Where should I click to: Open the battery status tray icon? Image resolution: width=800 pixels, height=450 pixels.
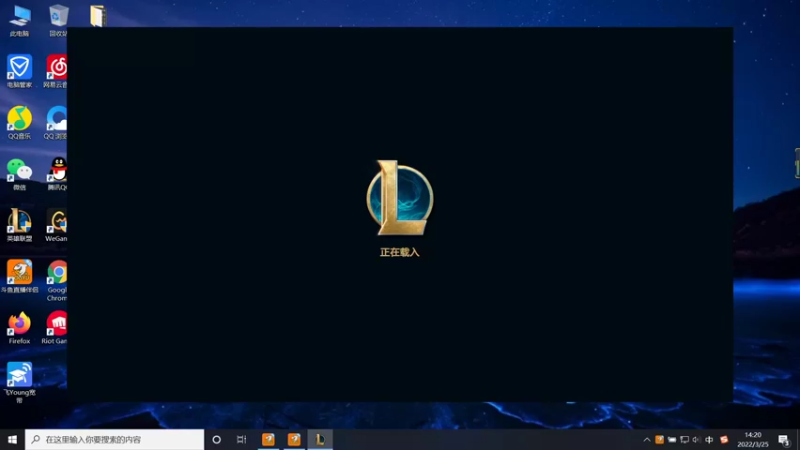[x=672, y=439]
